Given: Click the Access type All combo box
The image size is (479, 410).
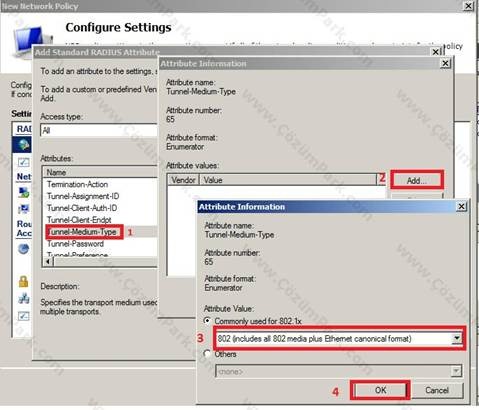Looking at the screenshot, I should [x=99, y=130].
